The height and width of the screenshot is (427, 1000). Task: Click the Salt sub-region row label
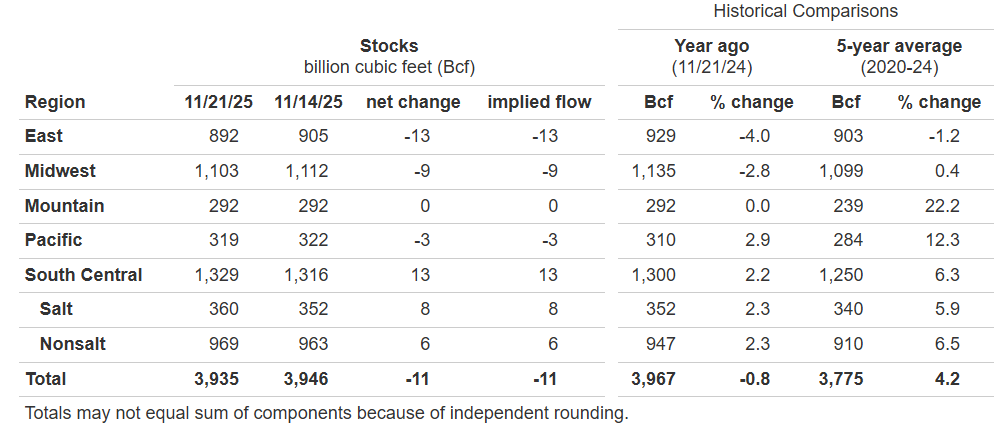[57, 310]
